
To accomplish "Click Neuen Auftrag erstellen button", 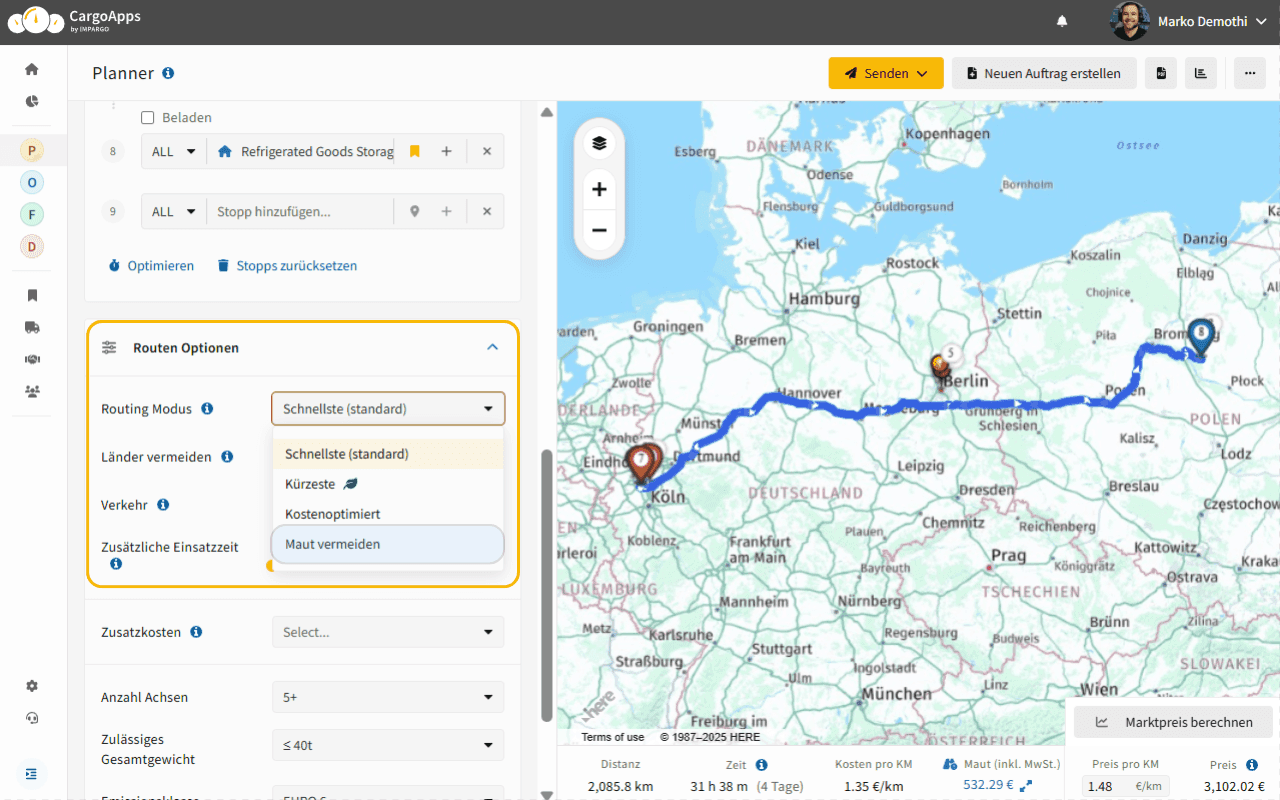I will pos(1044,73).
